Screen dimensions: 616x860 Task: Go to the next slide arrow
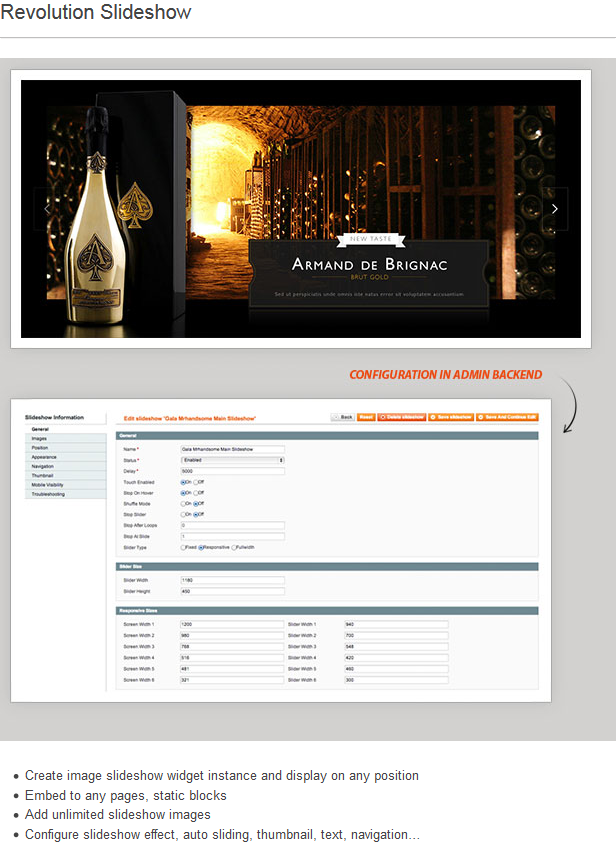point(555,209)
